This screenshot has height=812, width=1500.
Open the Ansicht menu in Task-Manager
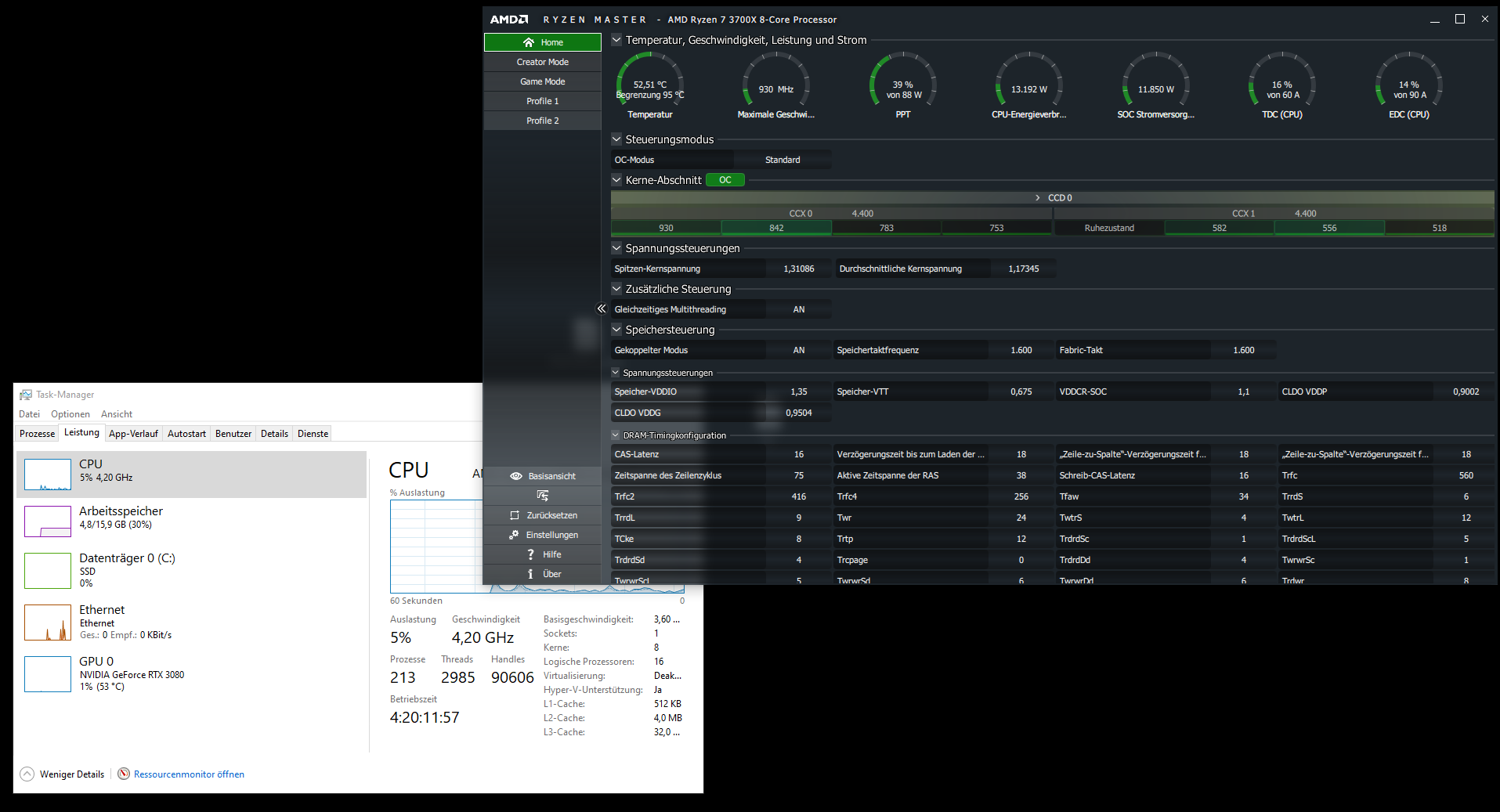(x=117, y=414)
